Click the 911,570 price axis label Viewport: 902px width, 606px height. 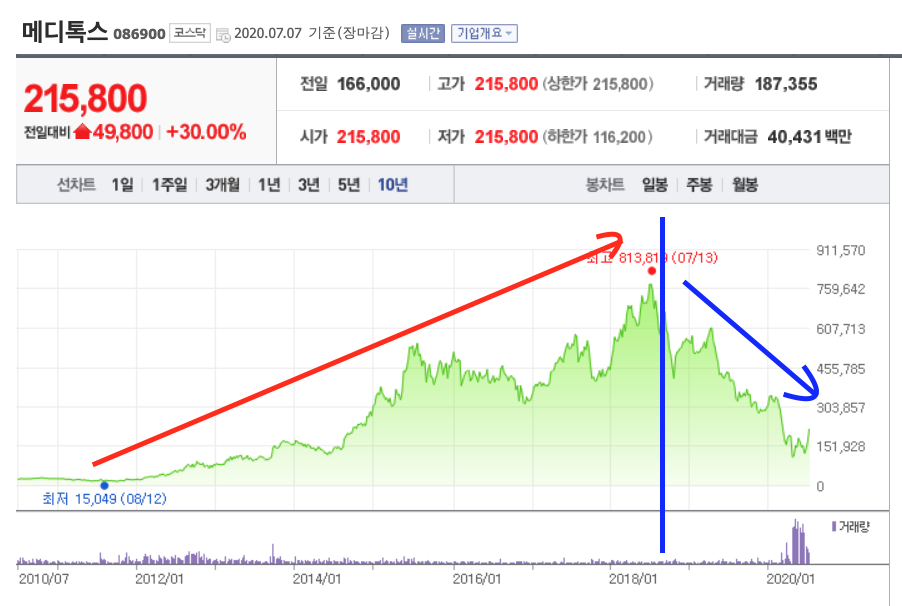pos(840,250)
